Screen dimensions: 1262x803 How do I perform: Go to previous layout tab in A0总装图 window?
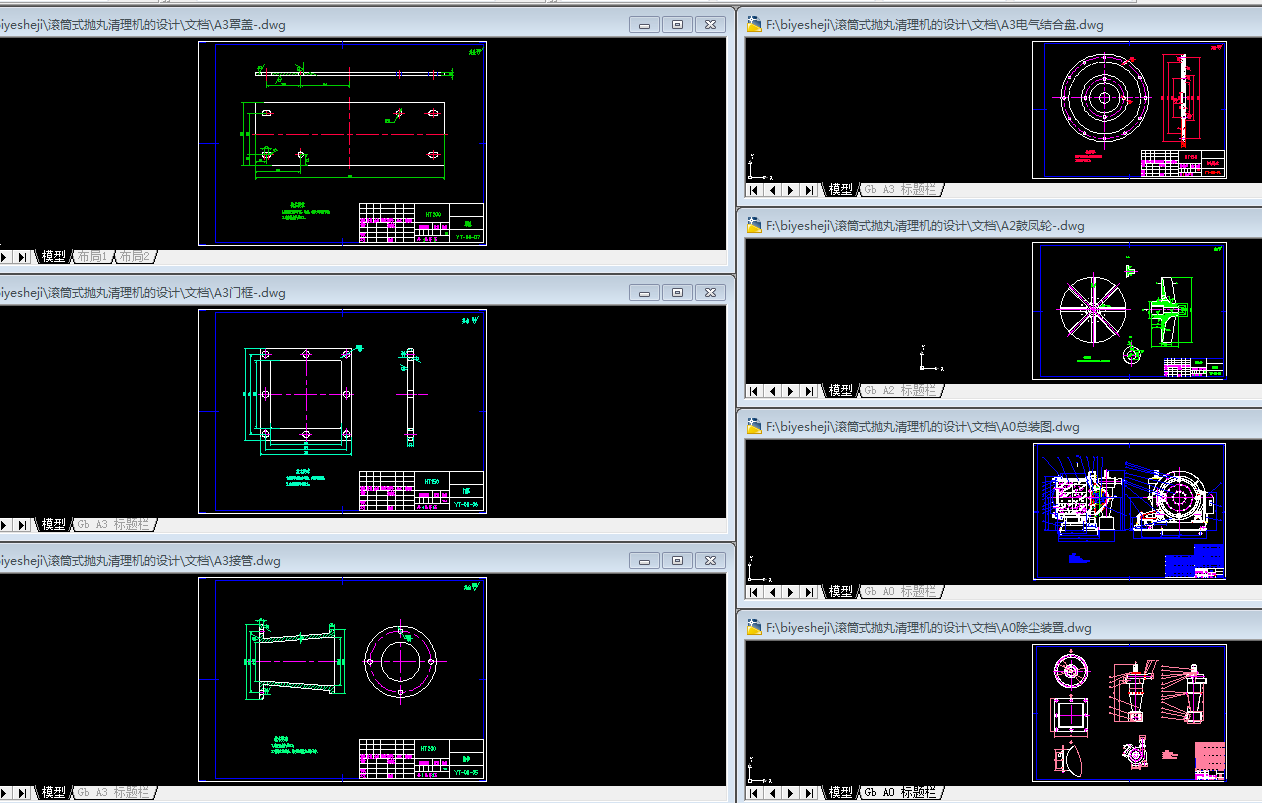(x=773, y=592)
